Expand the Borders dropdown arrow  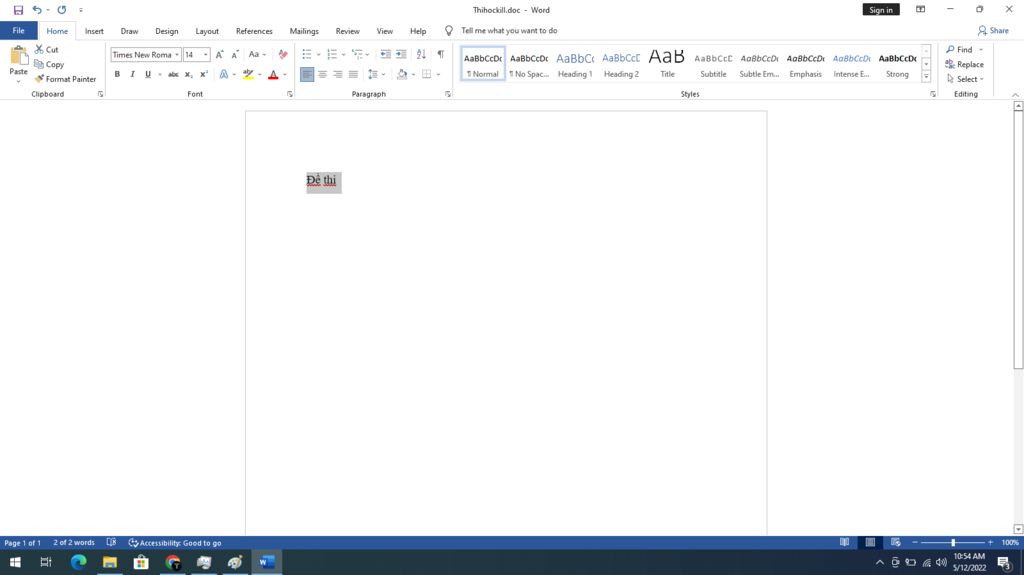(x=439, y=74)
